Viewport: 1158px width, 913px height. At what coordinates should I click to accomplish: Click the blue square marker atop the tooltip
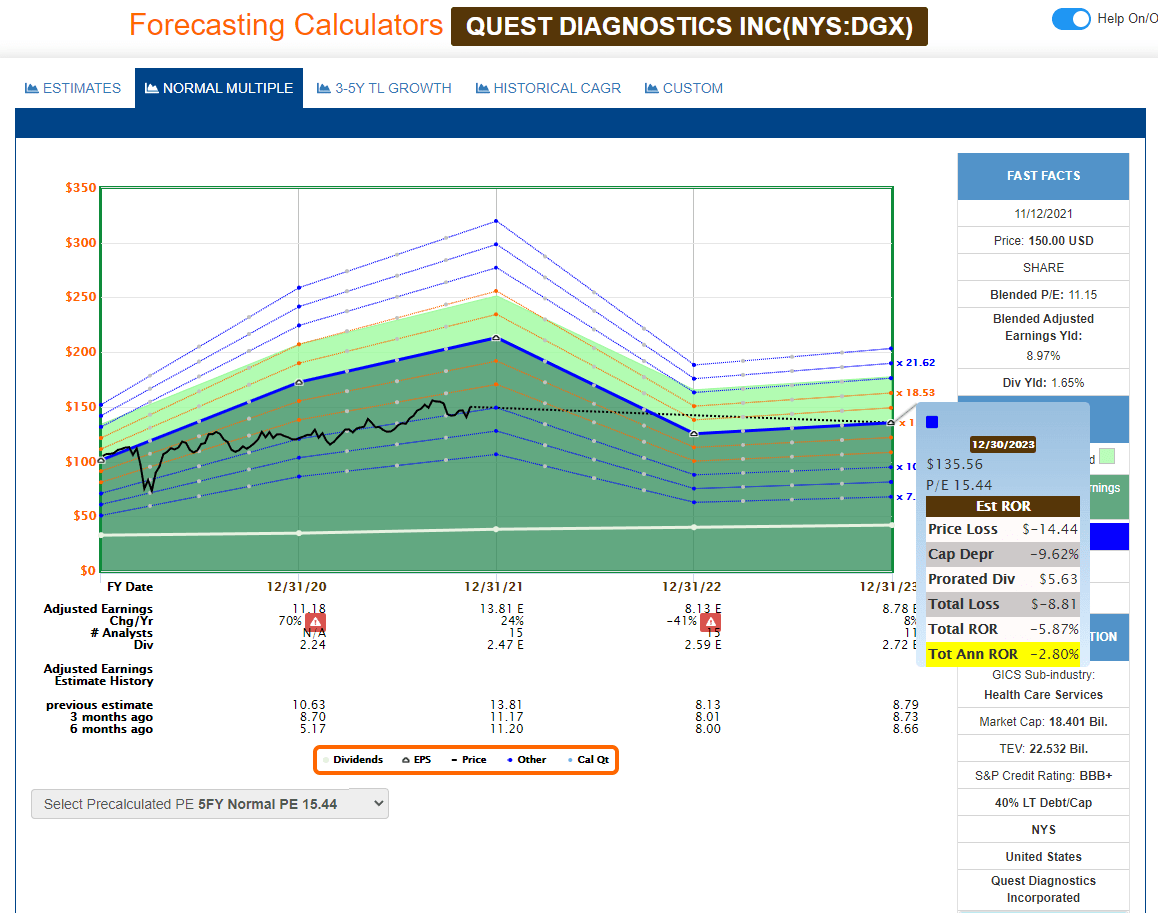pos(932,422)
